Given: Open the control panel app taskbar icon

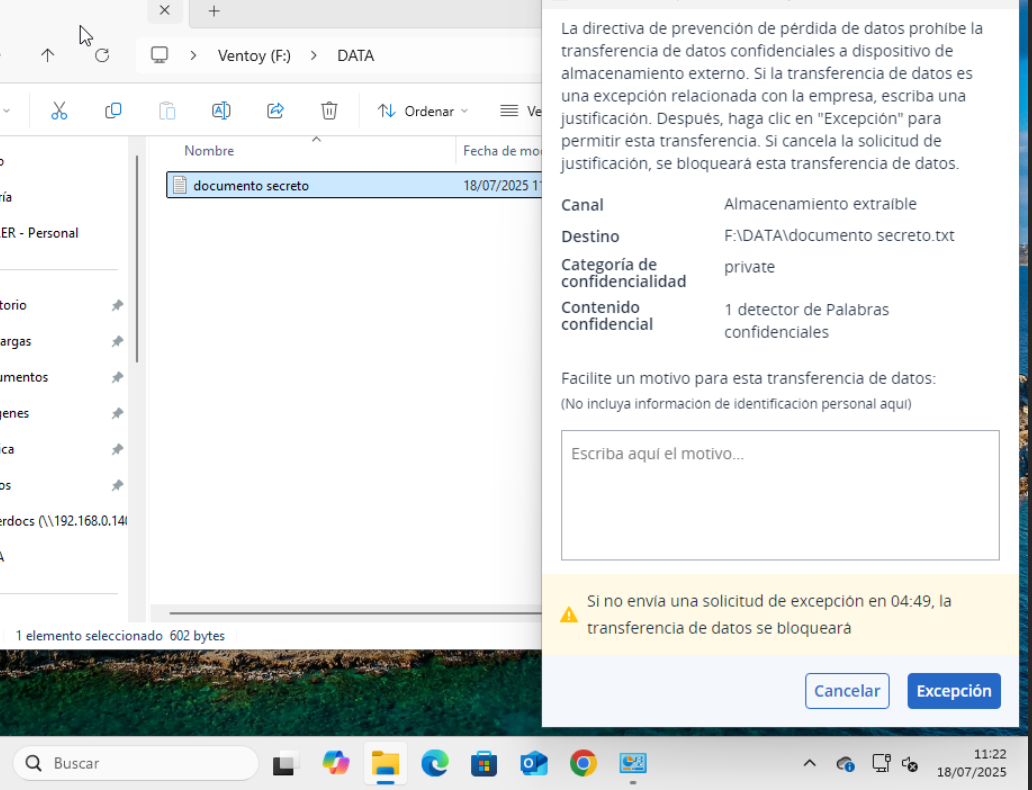Looking at the screenshot, I should (632, 763).
